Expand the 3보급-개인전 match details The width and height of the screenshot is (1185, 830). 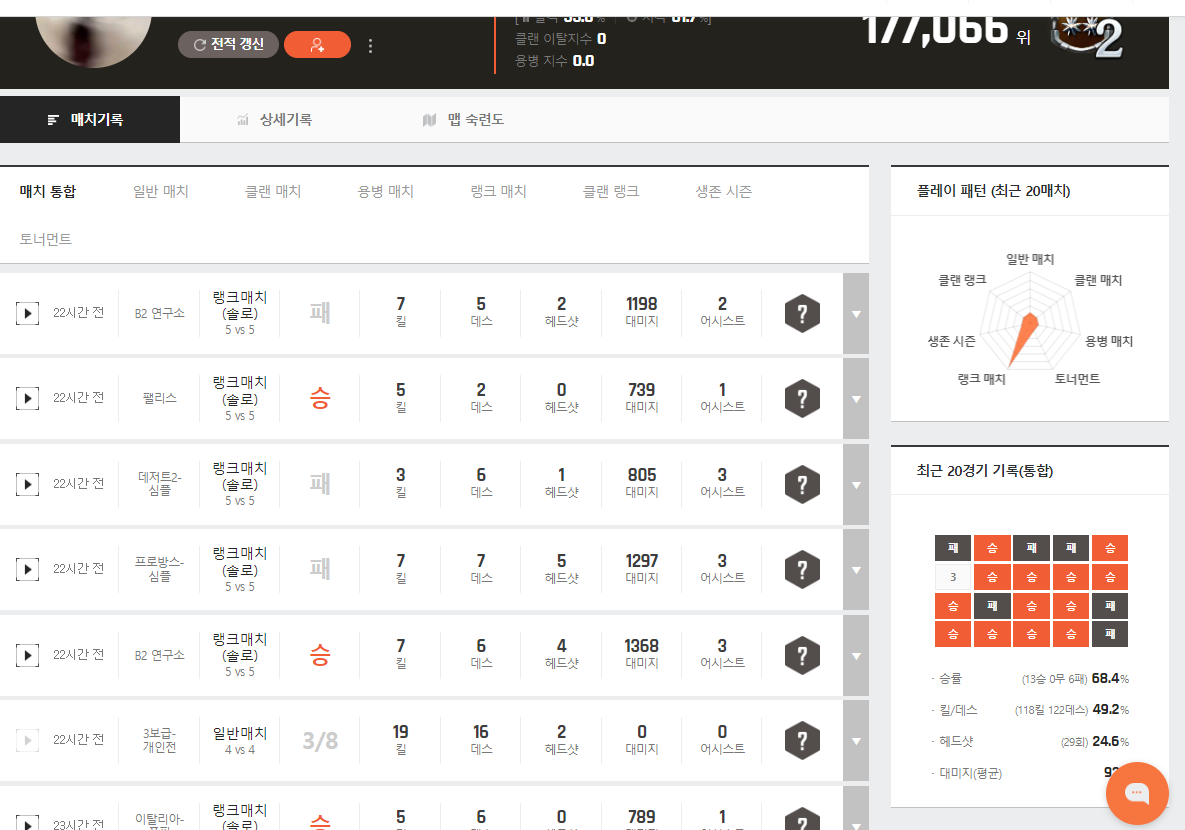855,740
